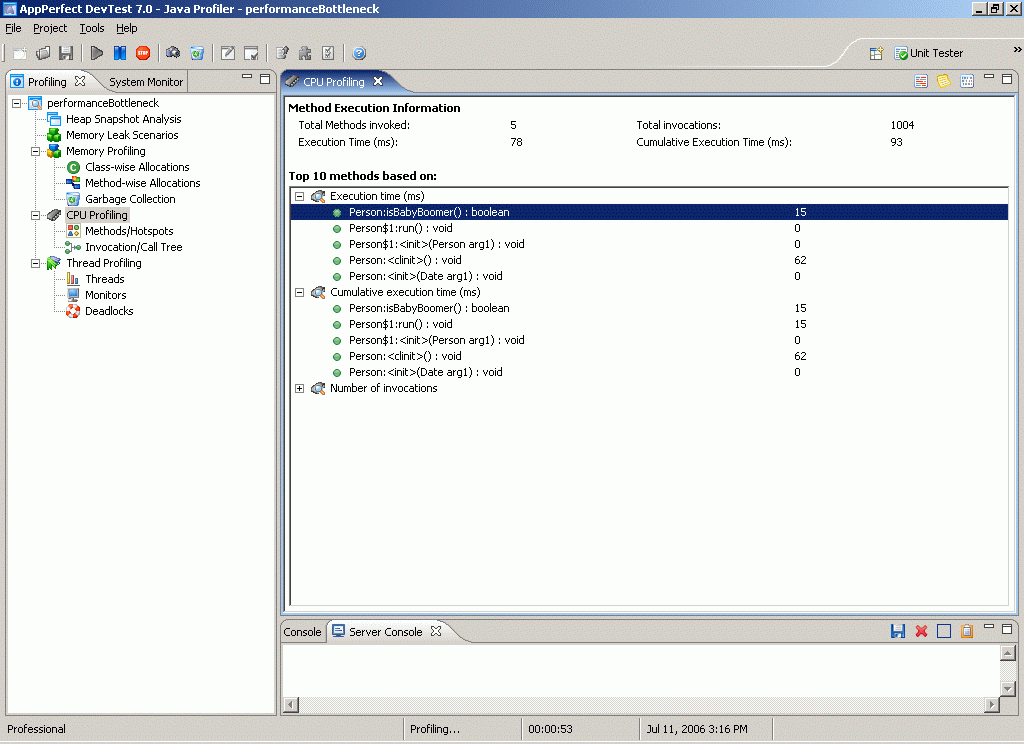Open Methods/Hotspots view
Image resolution: width=1024 pixels, height=744 pixels.
[129, 231]
